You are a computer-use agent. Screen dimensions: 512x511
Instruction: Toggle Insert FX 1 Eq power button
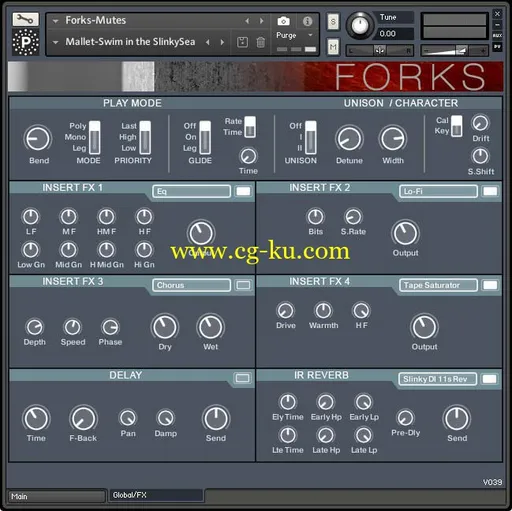tap(243, 191)
